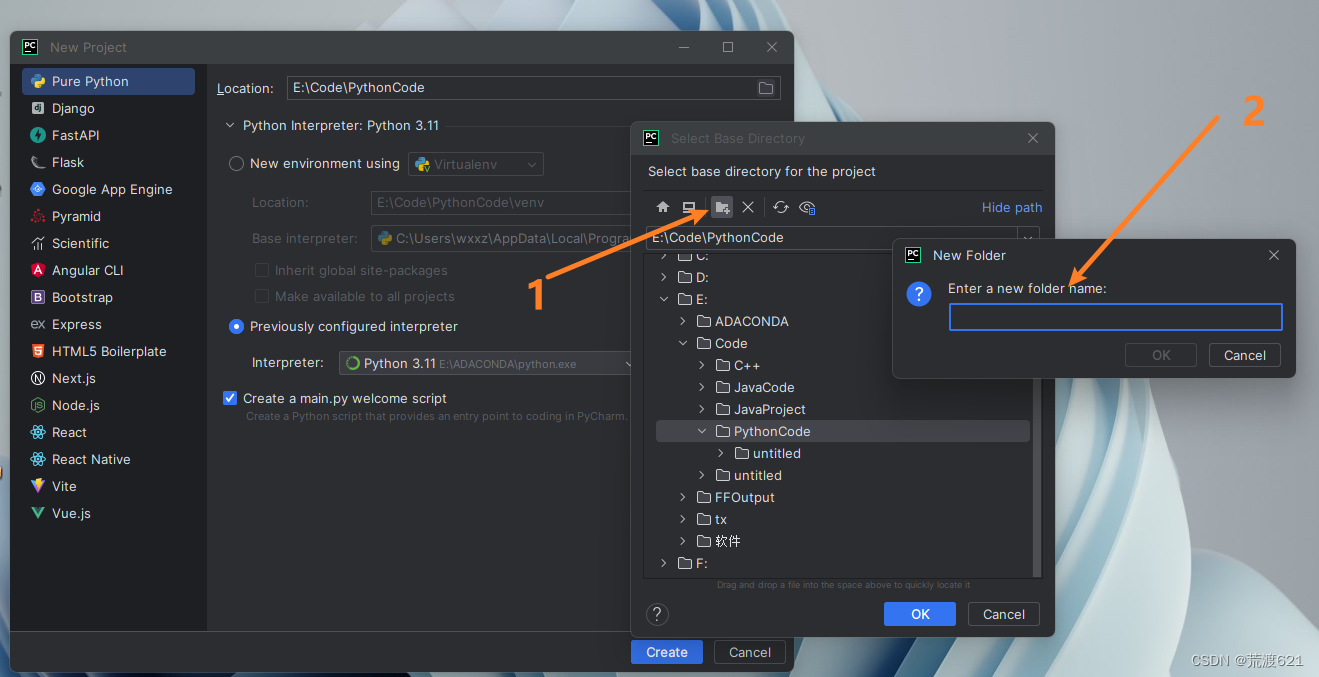Expand the ADACONDA folder
This screenshot has height=677, width=1319.
coord(683,321)
